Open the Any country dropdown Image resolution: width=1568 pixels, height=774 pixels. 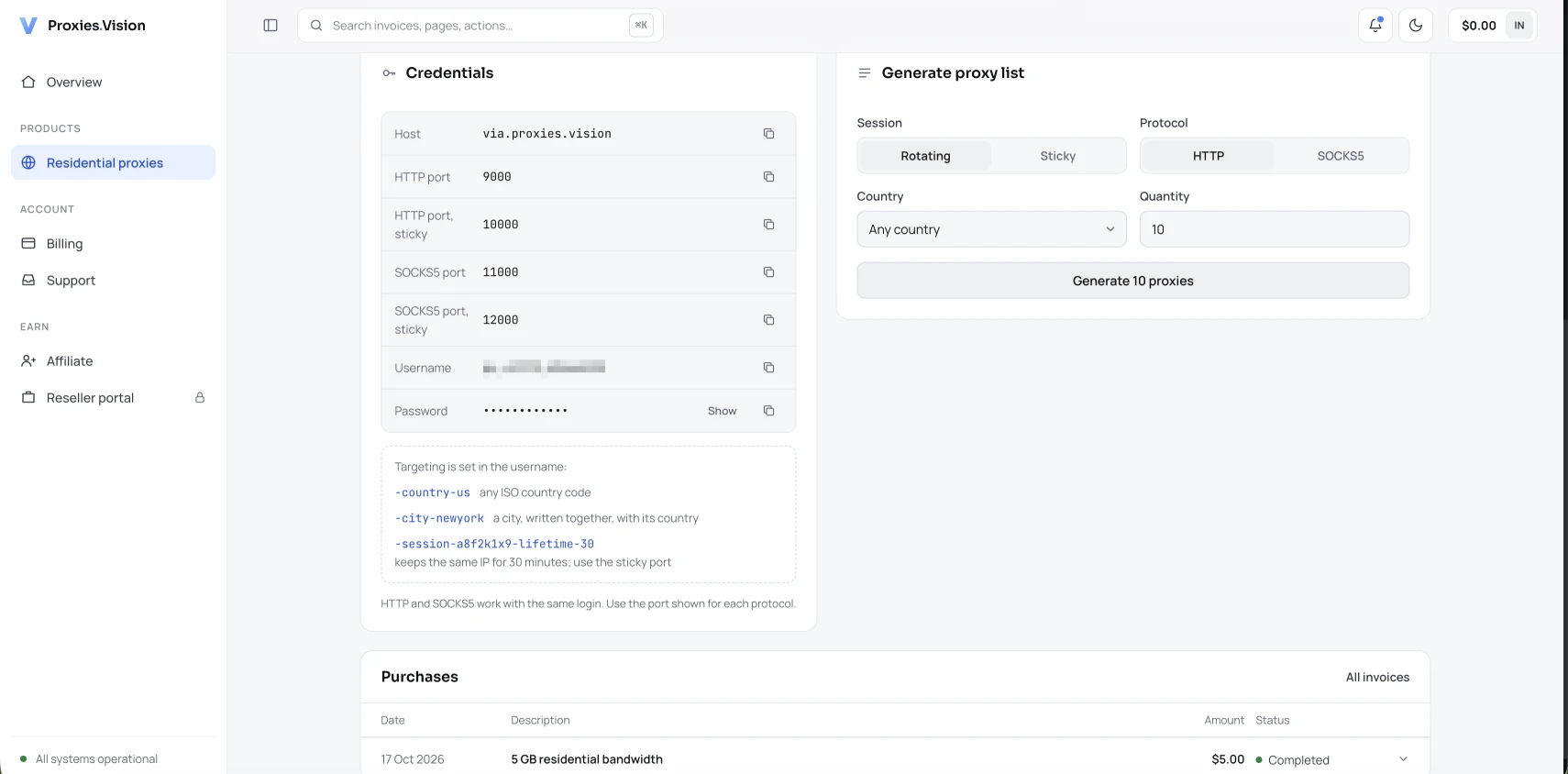991,229
